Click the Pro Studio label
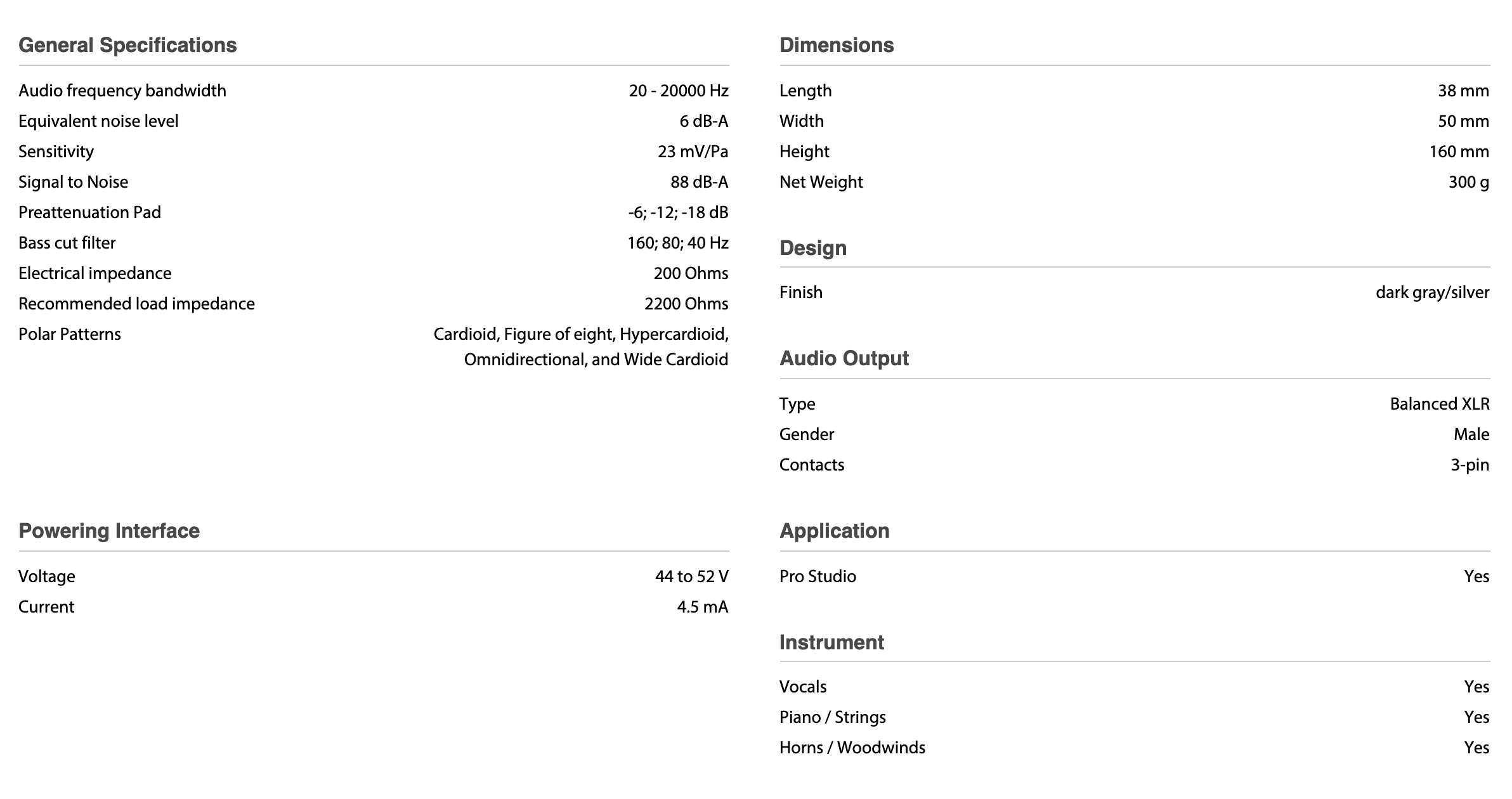Image resolution: width=1512 pixels, height=799 pixels. pos(818,576)
